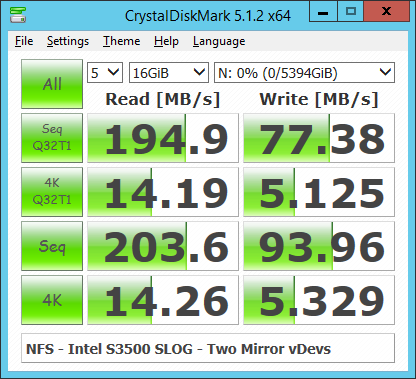
Task: Open the Settings menu
Action: tap(68, 41)
